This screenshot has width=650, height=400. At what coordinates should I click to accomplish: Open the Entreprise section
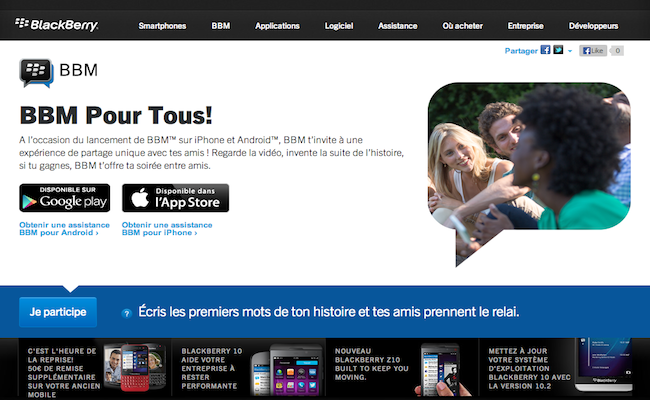(526, 26)
